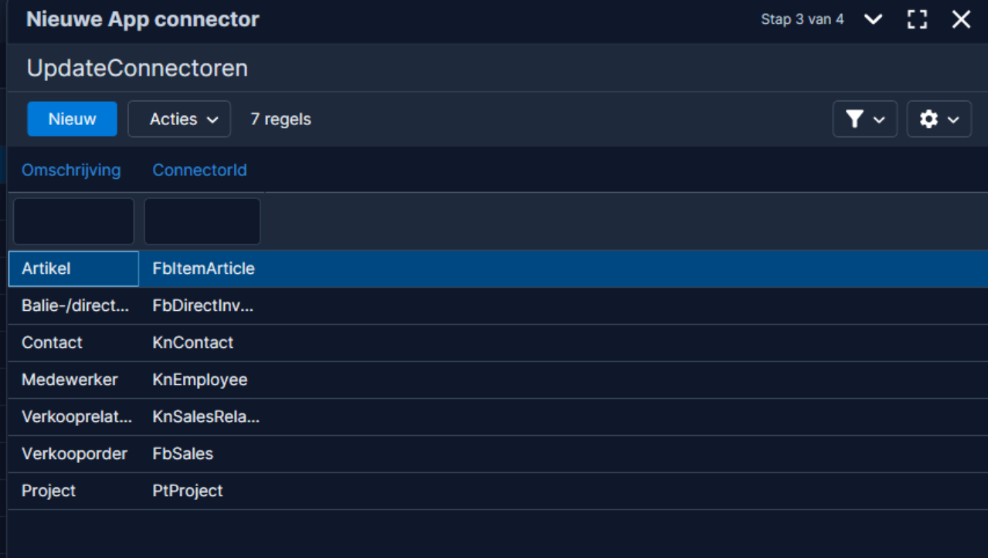Open the Acties dropdown menu
988x558 pixels.
[179, 119]
